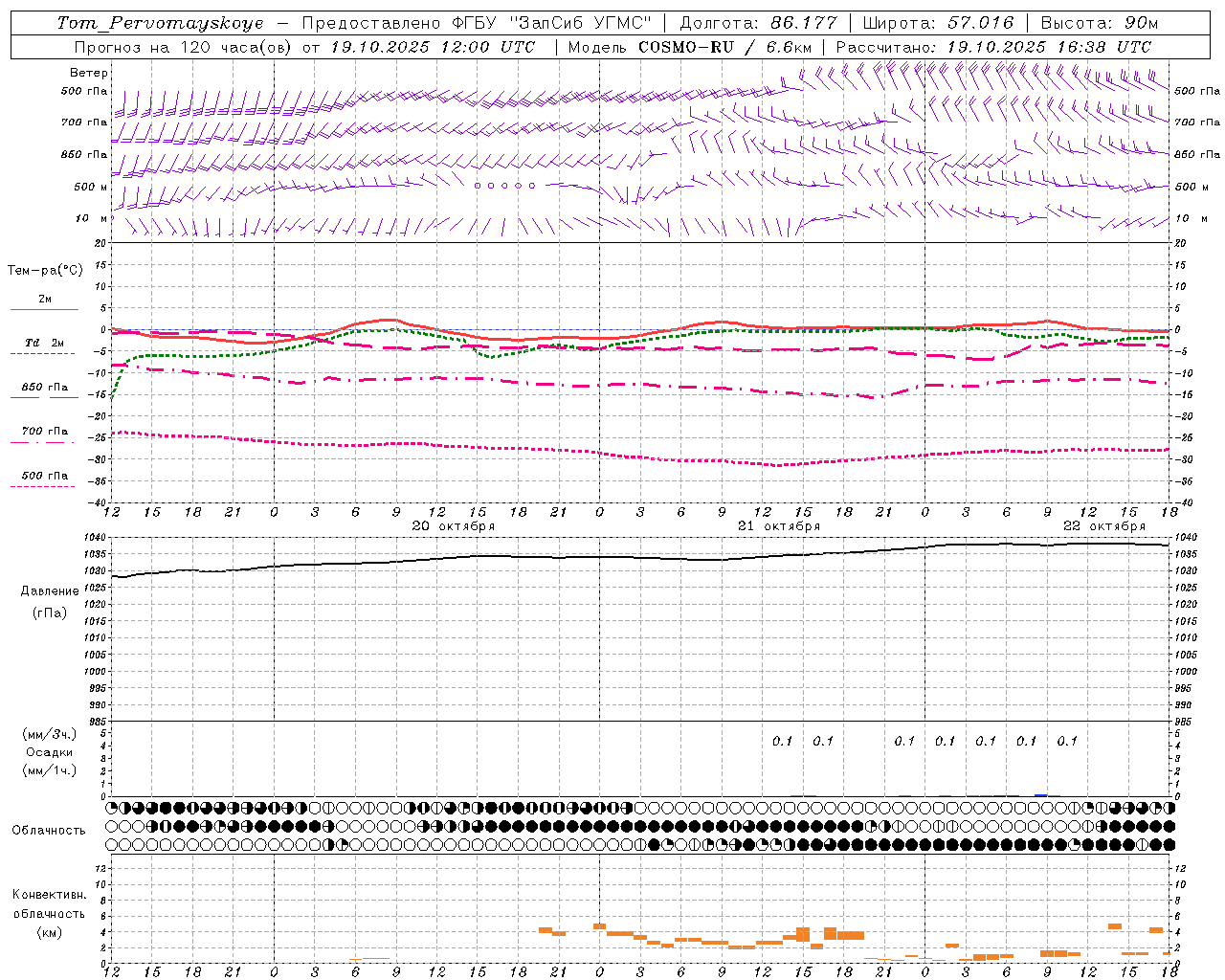
Task: Click the dotted 500 гПа temperature legend line
Action: 43,486
